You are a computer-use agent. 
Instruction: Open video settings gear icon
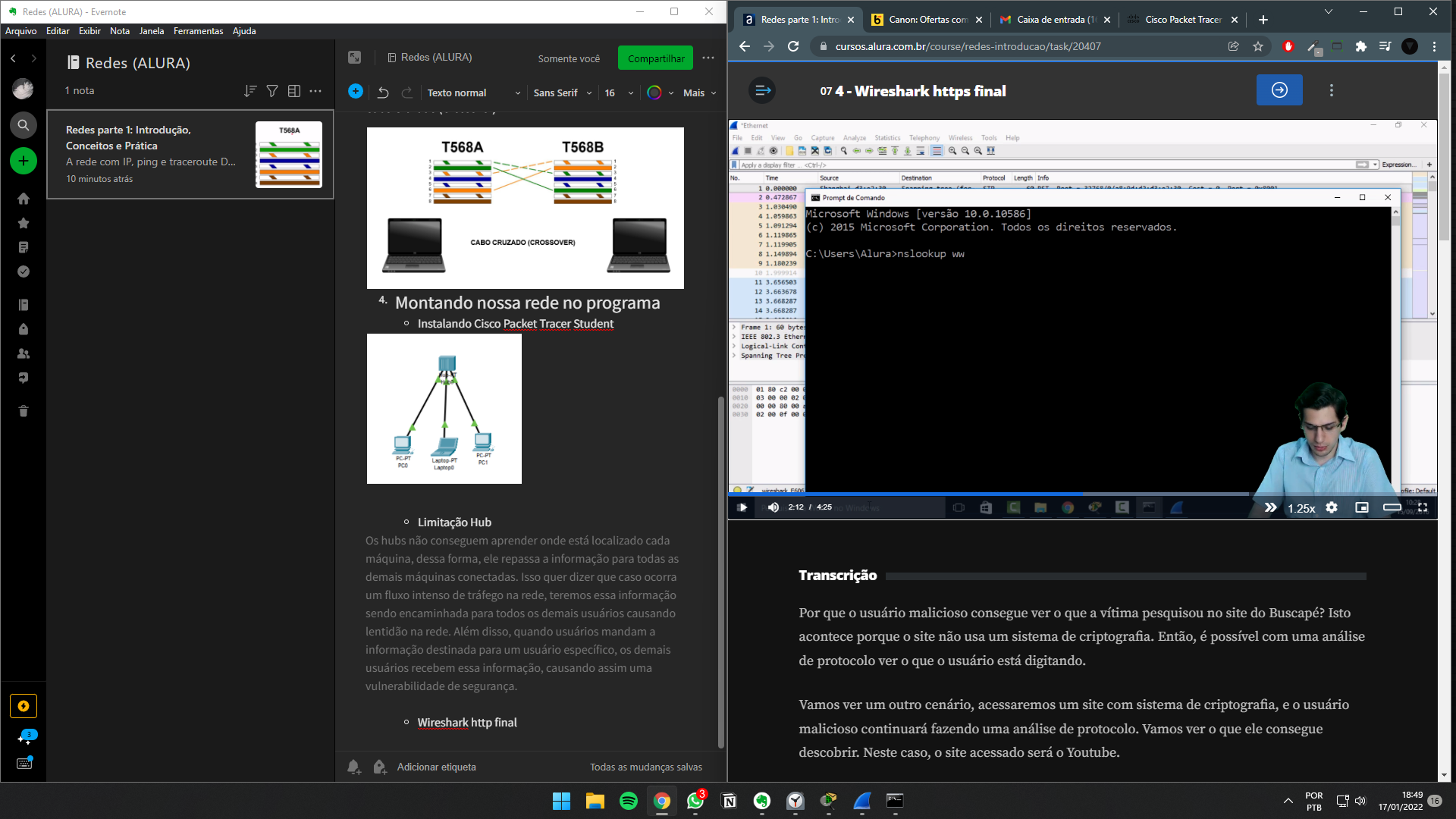pos(1332,507)
